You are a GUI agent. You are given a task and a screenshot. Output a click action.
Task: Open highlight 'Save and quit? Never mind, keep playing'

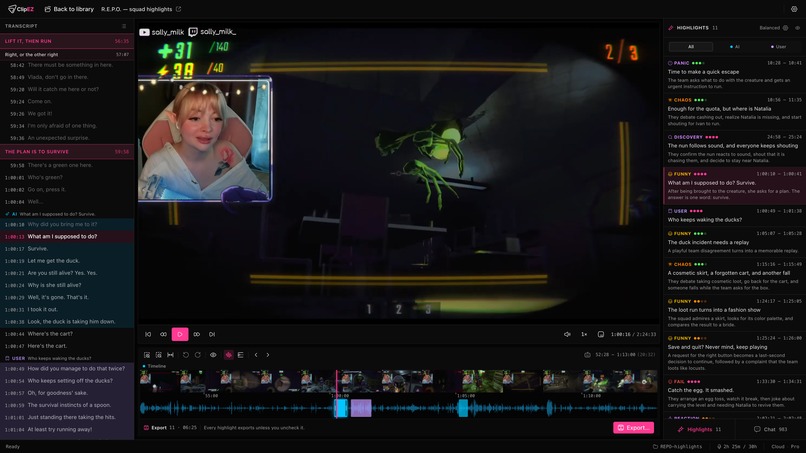[x=734, y=354]
